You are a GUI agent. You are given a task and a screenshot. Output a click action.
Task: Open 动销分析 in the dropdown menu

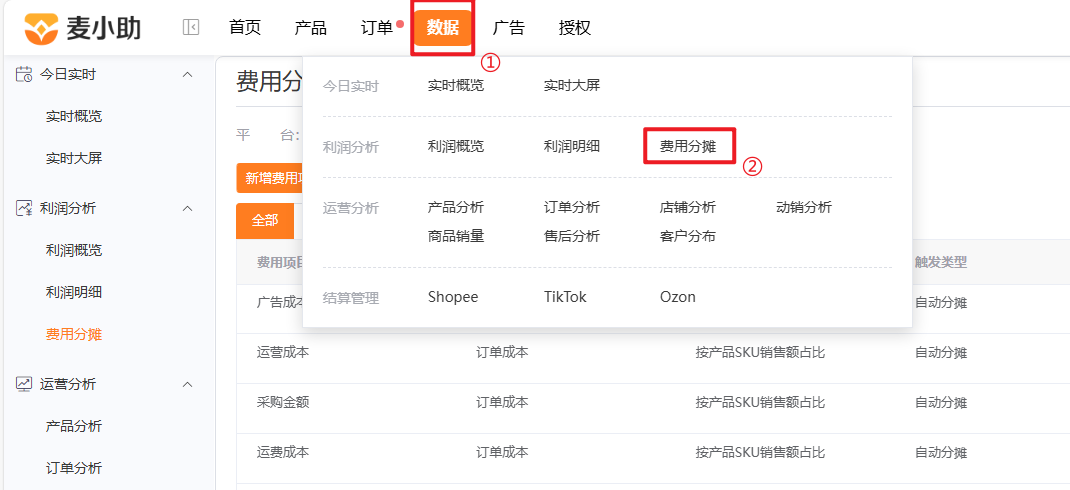point(804,207)
